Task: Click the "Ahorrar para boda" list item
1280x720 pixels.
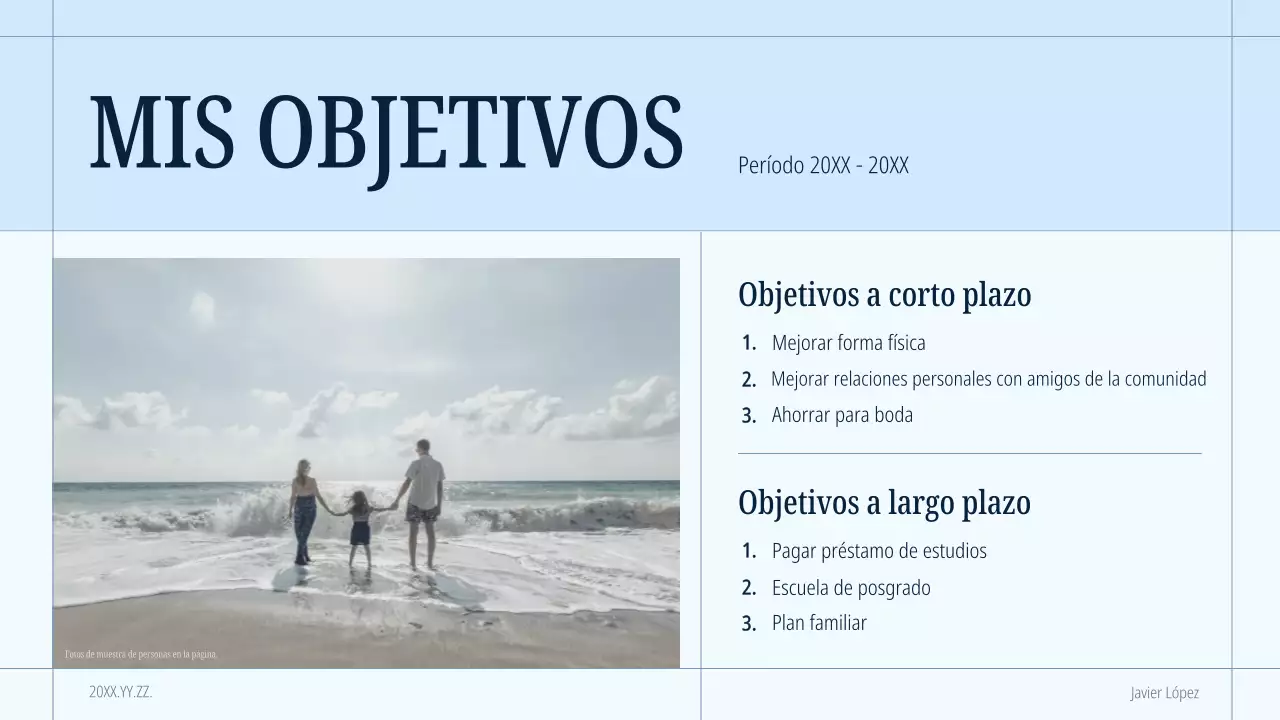Action: (x=842, y=414)
